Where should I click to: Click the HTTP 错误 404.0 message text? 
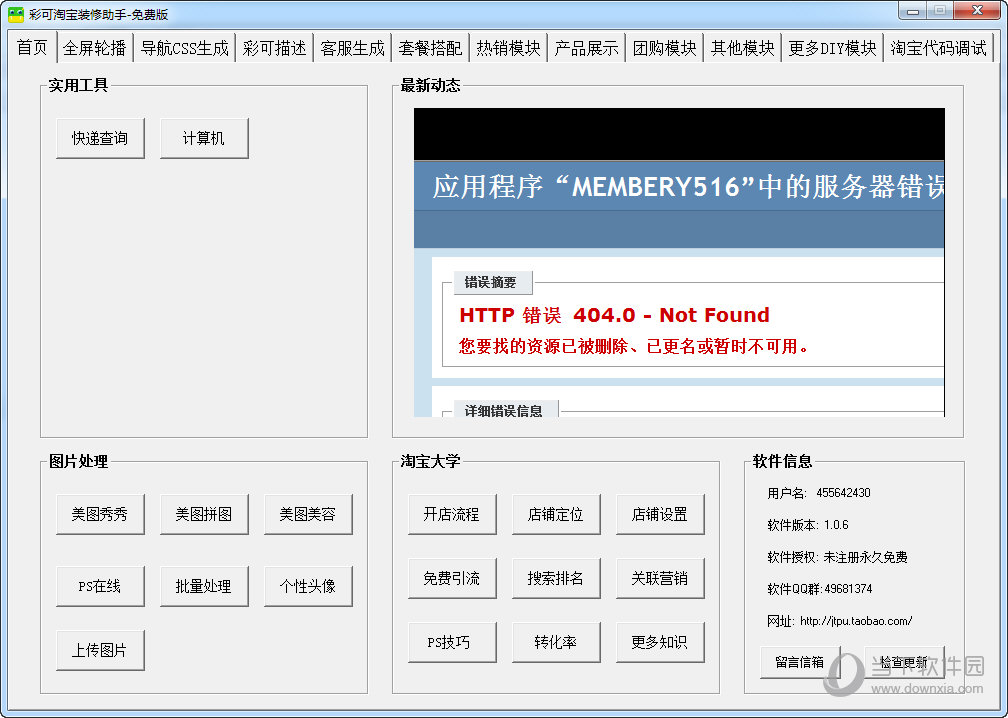tap(615, 315)
